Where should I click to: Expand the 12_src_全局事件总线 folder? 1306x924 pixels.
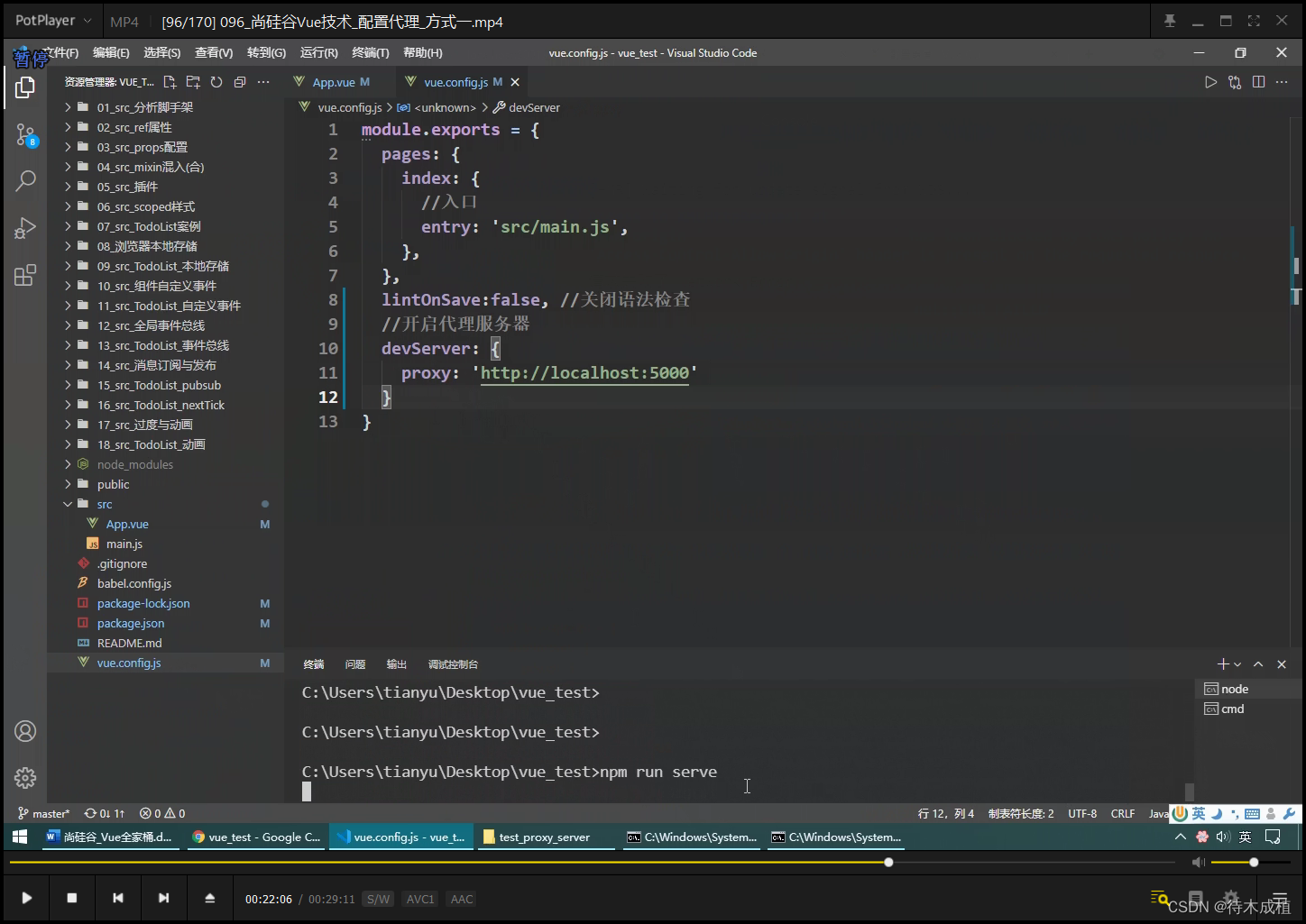point(165,325)
